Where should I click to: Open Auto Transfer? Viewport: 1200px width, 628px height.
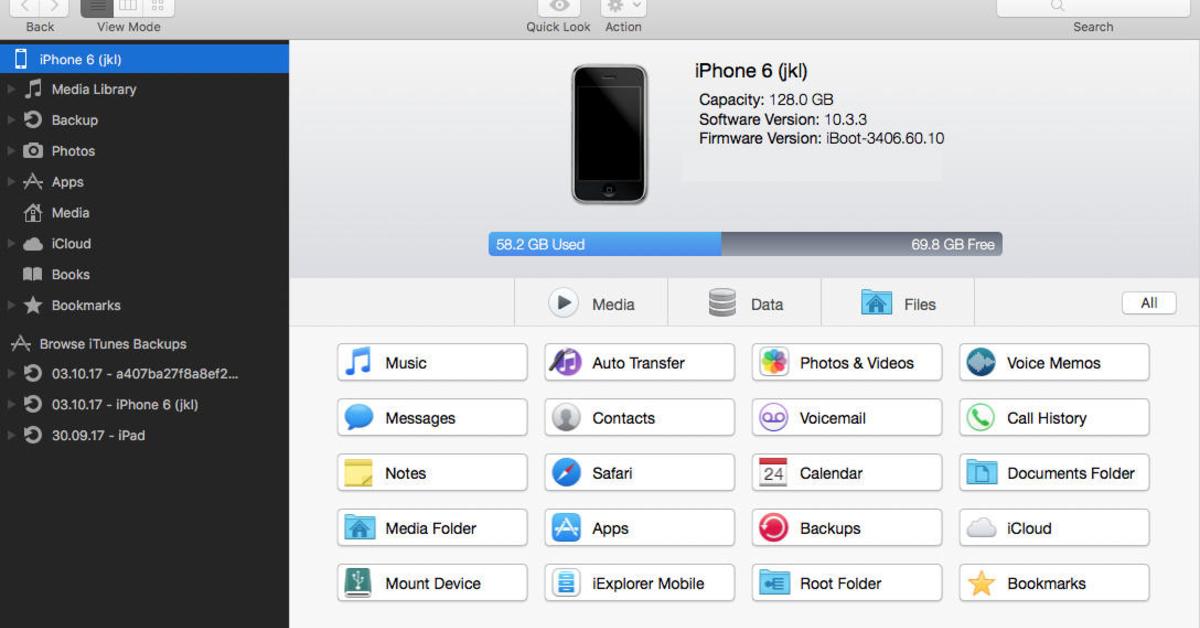click(x=639, y=363)
